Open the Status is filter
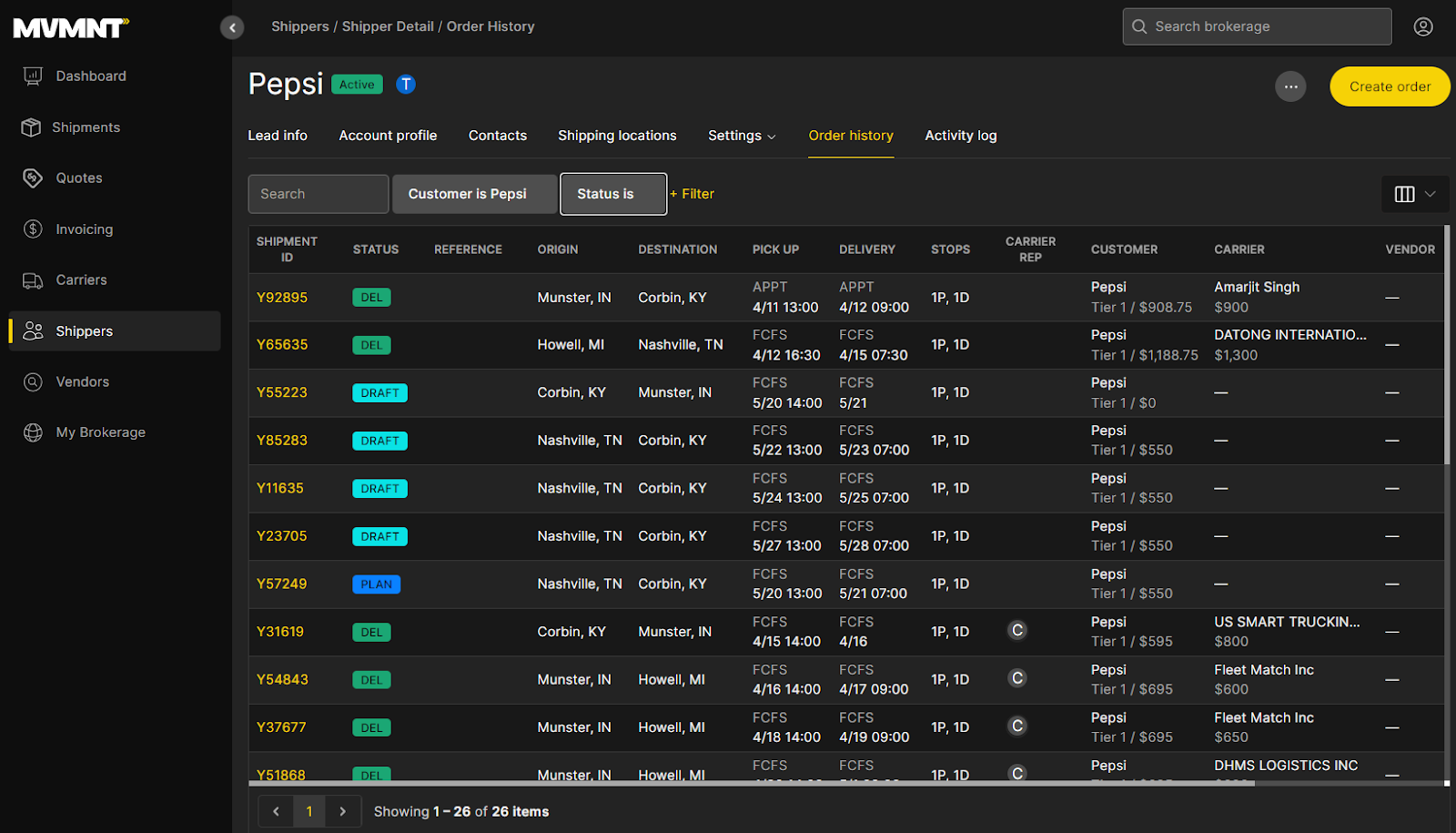Image resolution: width=1456 pixels, height=833 pixels. (613, 194)
